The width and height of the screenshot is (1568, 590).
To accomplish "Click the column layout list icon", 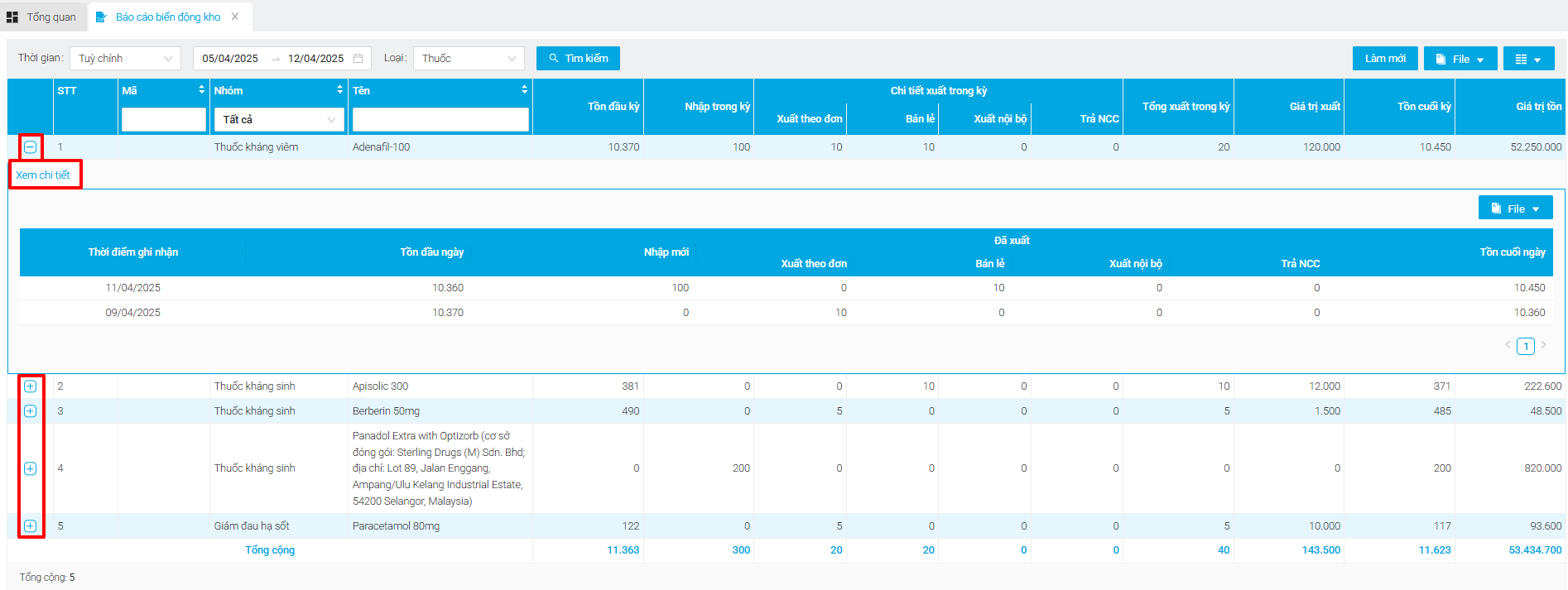I will click(1521, 60).
